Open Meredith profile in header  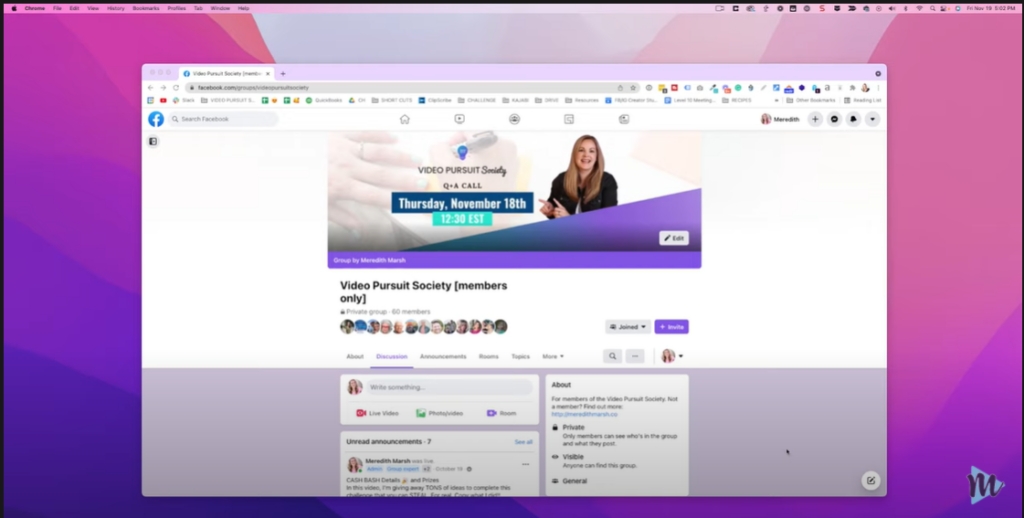coord(780,119)
